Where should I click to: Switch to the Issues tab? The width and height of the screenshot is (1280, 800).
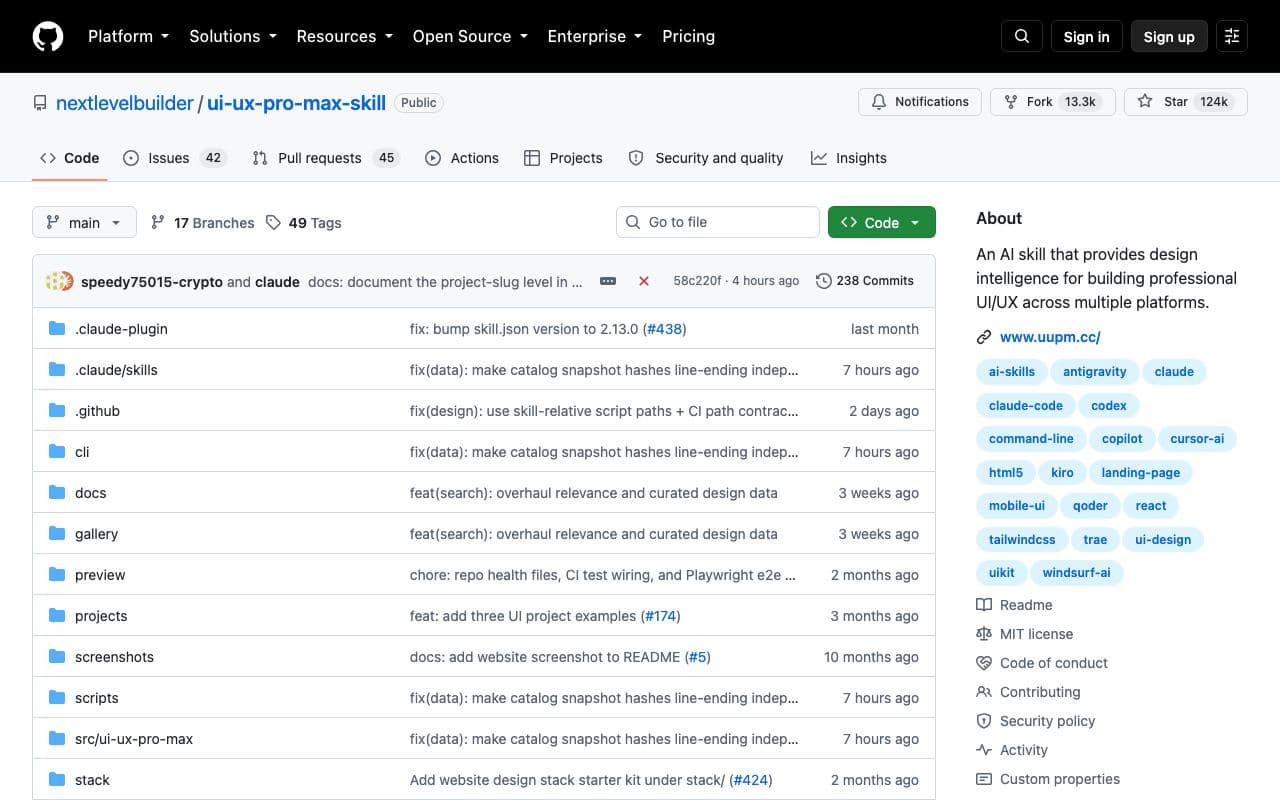[174, 158]
